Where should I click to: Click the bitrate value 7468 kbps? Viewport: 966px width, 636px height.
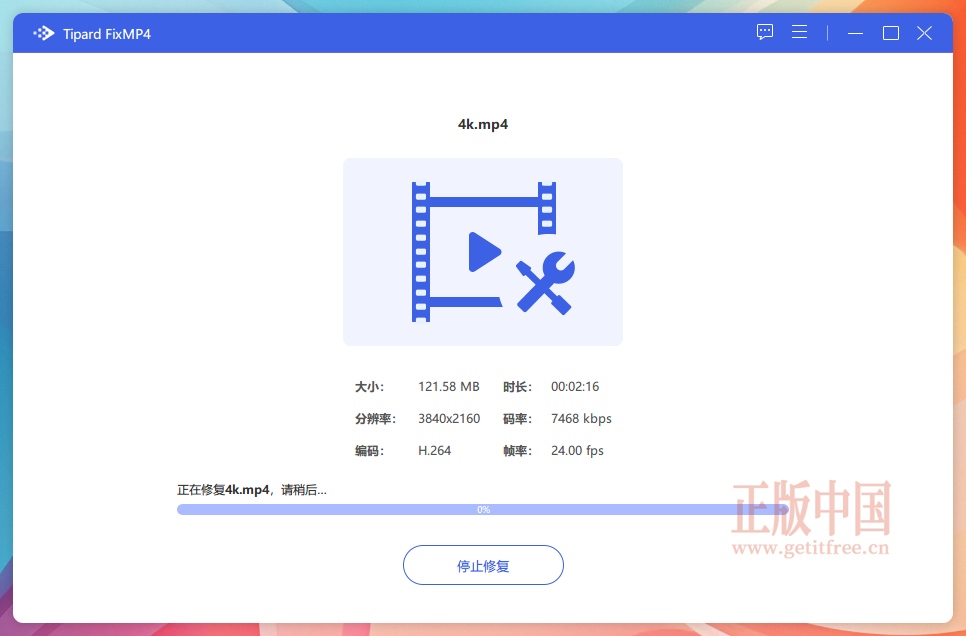581,419
